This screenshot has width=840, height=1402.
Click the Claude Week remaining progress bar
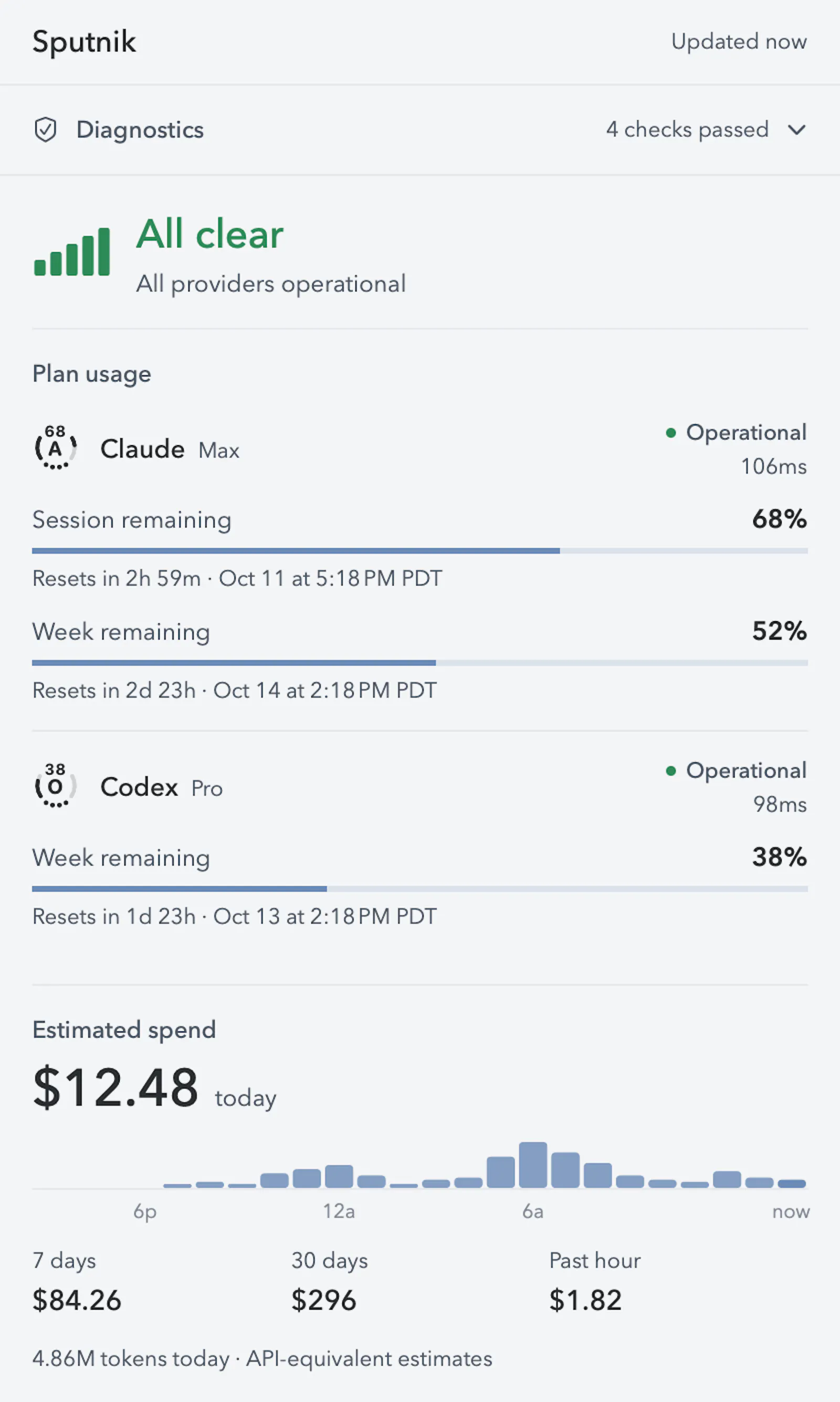pyautogui.click(x=420, y=663)
